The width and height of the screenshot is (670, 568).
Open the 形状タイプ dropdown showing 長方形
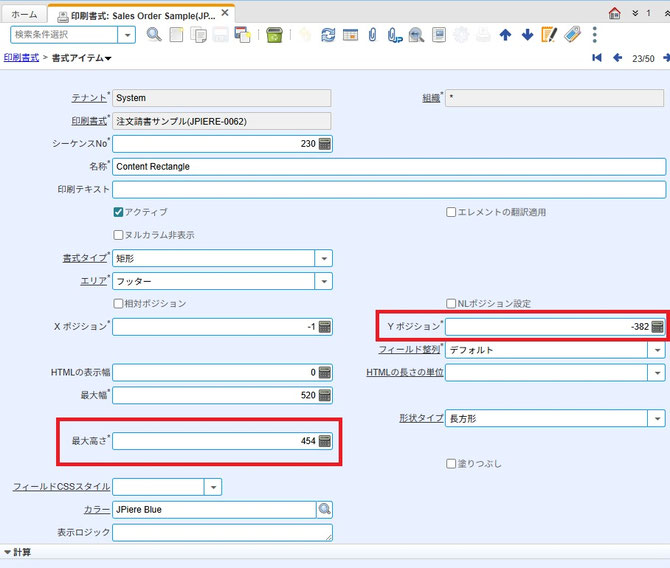coord(657,418)
